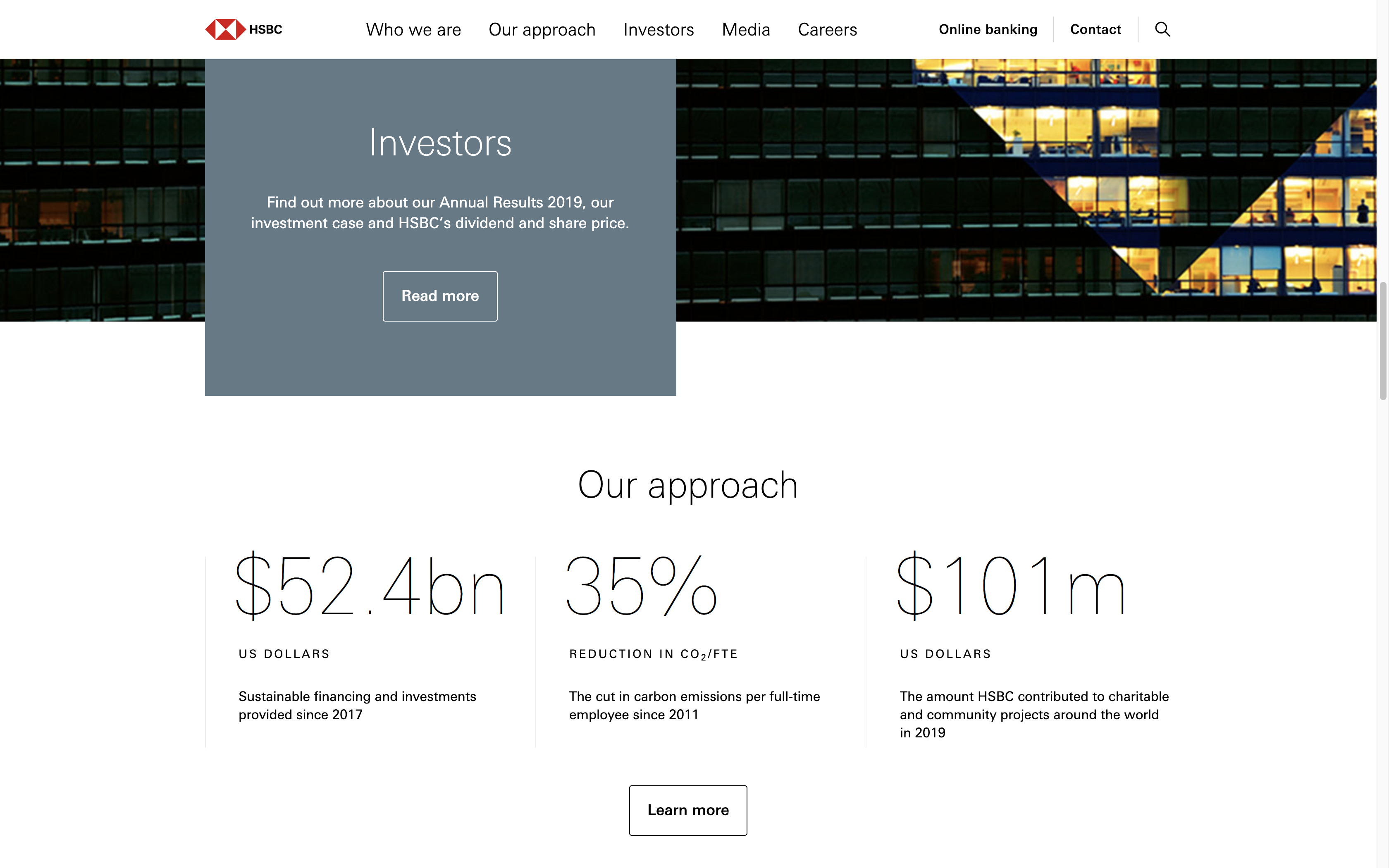Expand the Careers navigation menu
Viewport: 1389px width, 868px height.
827,30
